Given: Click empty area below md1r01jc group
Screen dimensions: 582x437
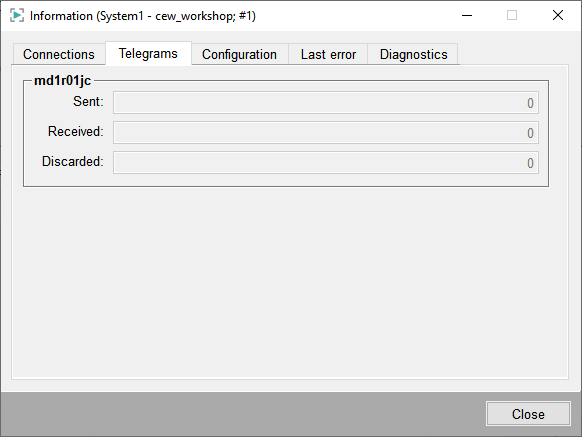Looking at the screenshot, I should point(290,282).
